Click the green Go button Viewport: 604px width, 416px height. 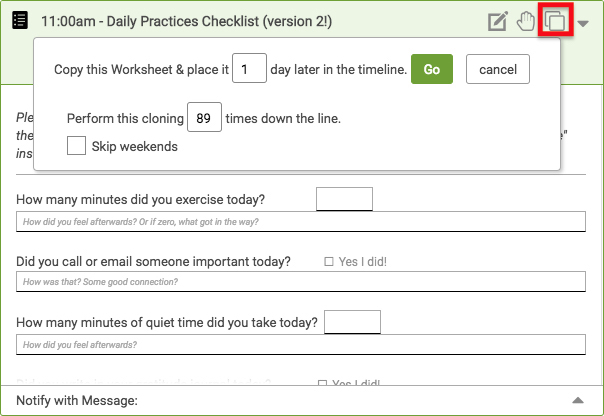pyautogui.click(x=432, y=69)
